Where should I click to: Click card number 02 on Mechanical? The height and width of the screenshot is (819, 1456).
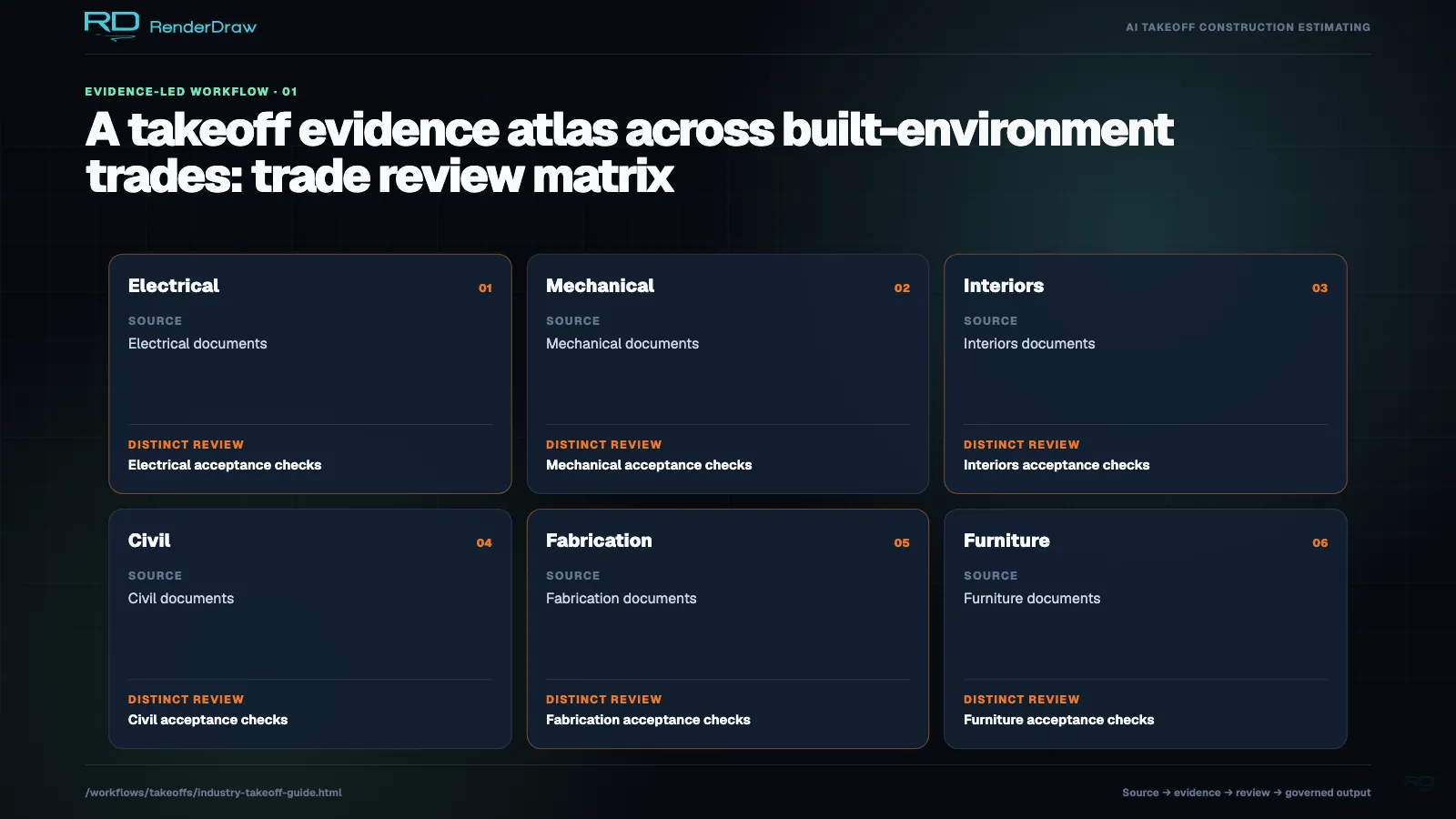click(x=902, y=288)
